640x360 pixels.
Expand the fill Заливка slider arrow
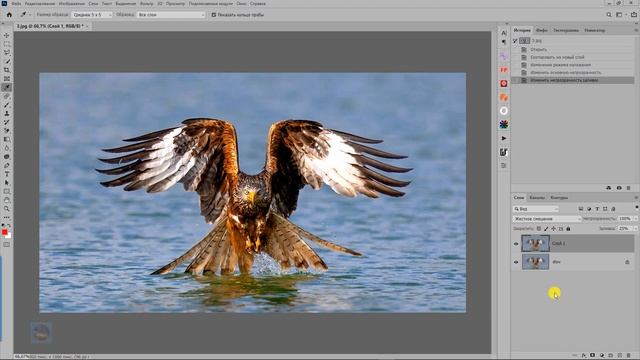point(636,229)
